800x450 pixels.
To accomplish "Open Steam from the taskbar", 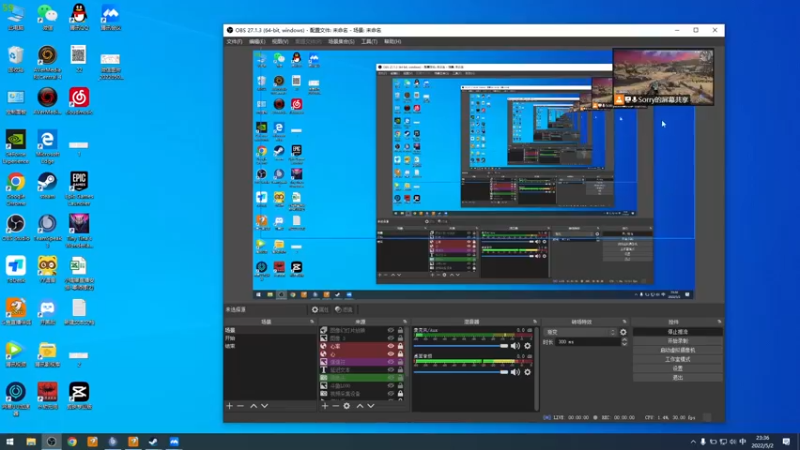I will coord(153,442).
